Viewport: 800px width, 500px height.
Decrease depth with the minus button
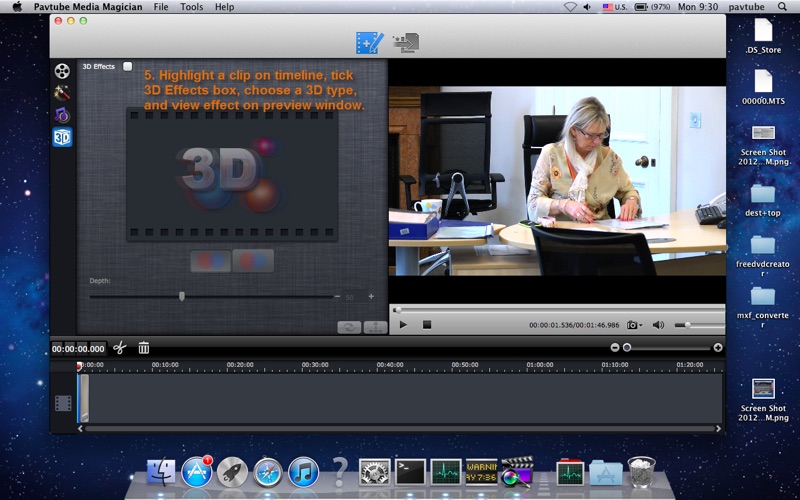pos(337,296)
